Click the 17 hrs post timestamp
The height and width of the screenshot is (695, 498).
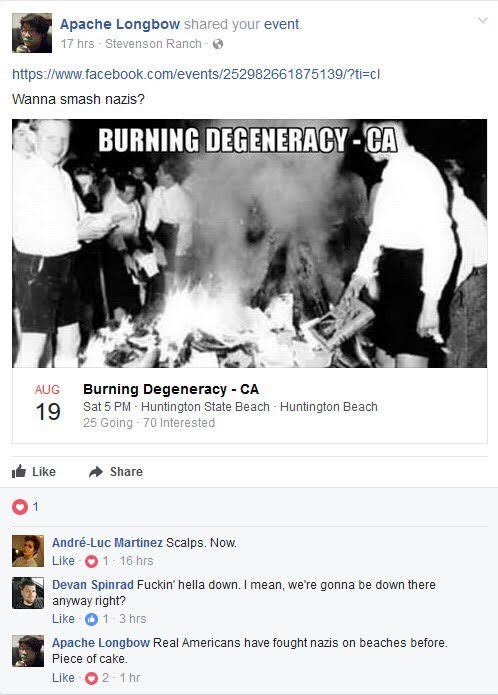(78, 44)
